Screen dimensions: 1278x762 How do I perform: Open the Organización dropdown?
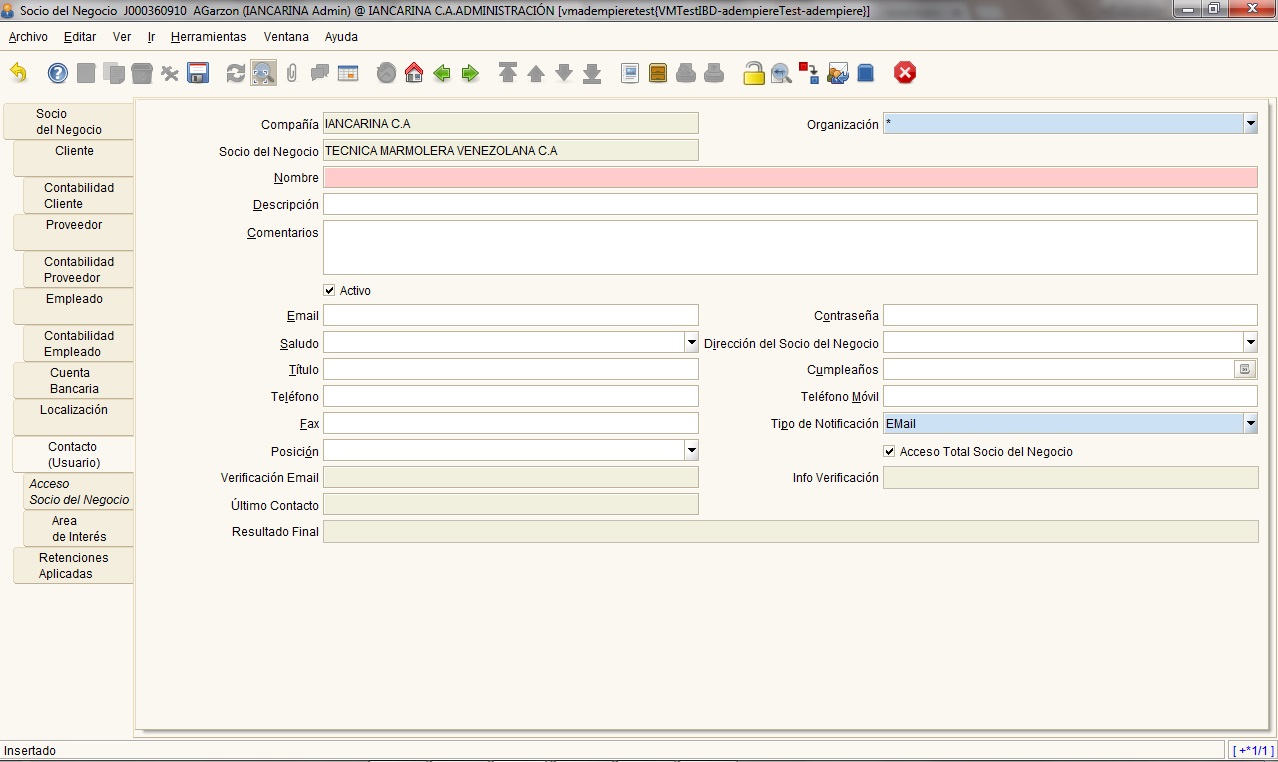point(1250,124)
